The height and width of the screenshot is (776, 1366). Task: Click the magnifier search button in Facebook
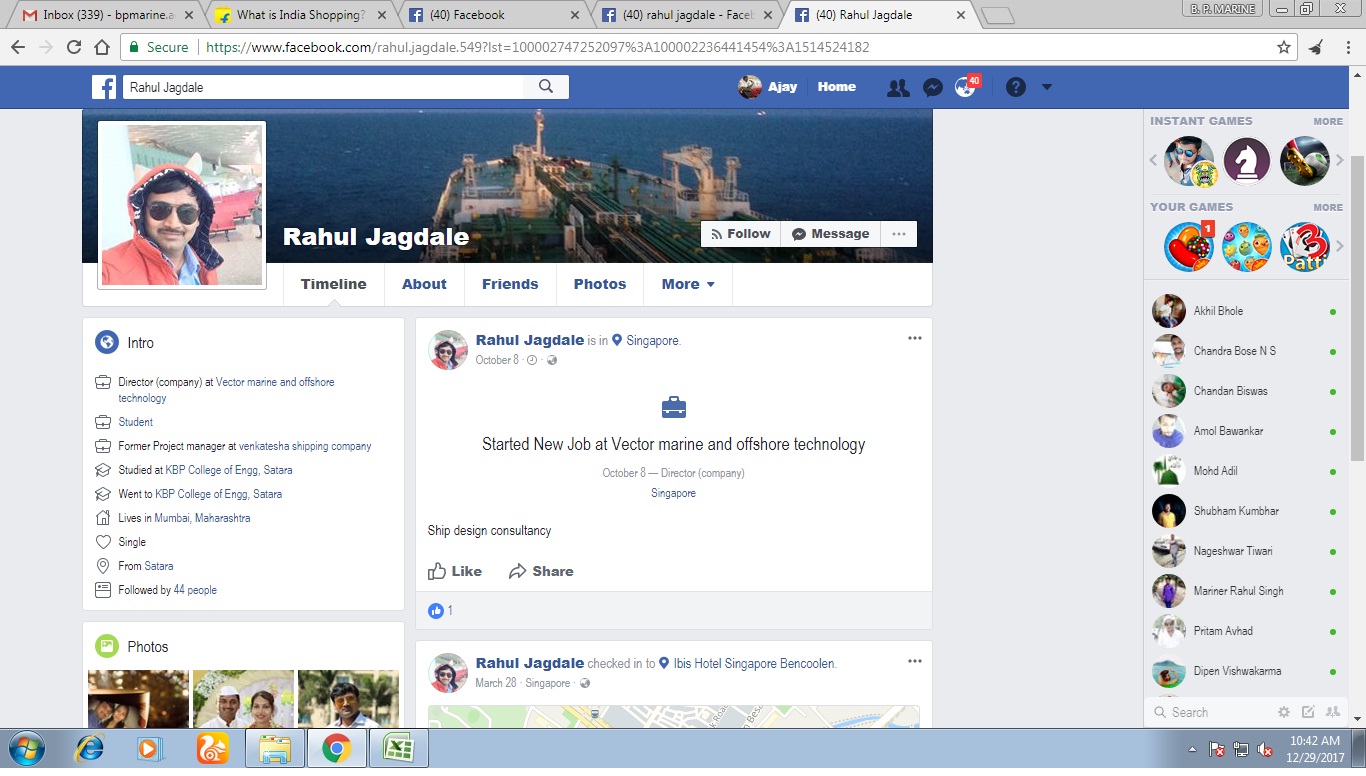546,87
